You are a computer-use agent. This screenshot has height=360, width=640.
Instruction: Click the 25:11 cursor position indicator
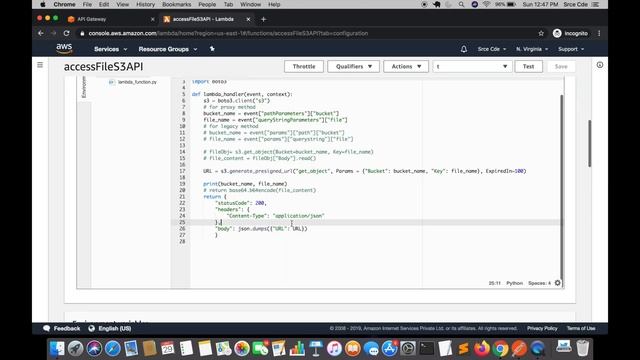point(494,283)
